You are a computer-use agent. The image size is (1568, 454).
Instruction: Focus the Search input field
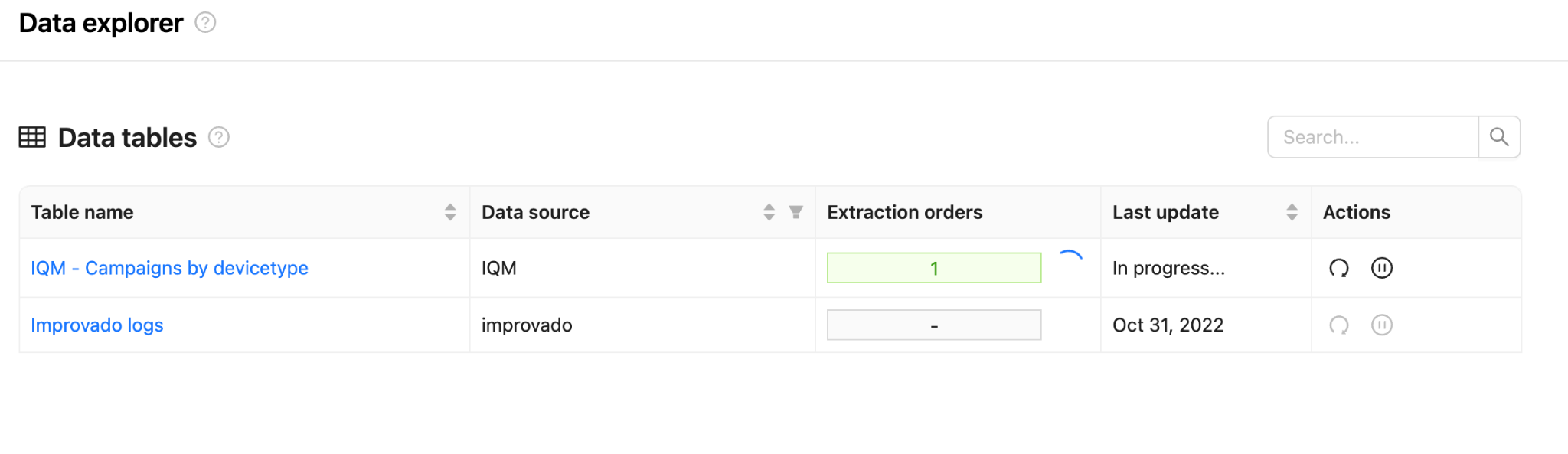click(x=1372, y=137)
